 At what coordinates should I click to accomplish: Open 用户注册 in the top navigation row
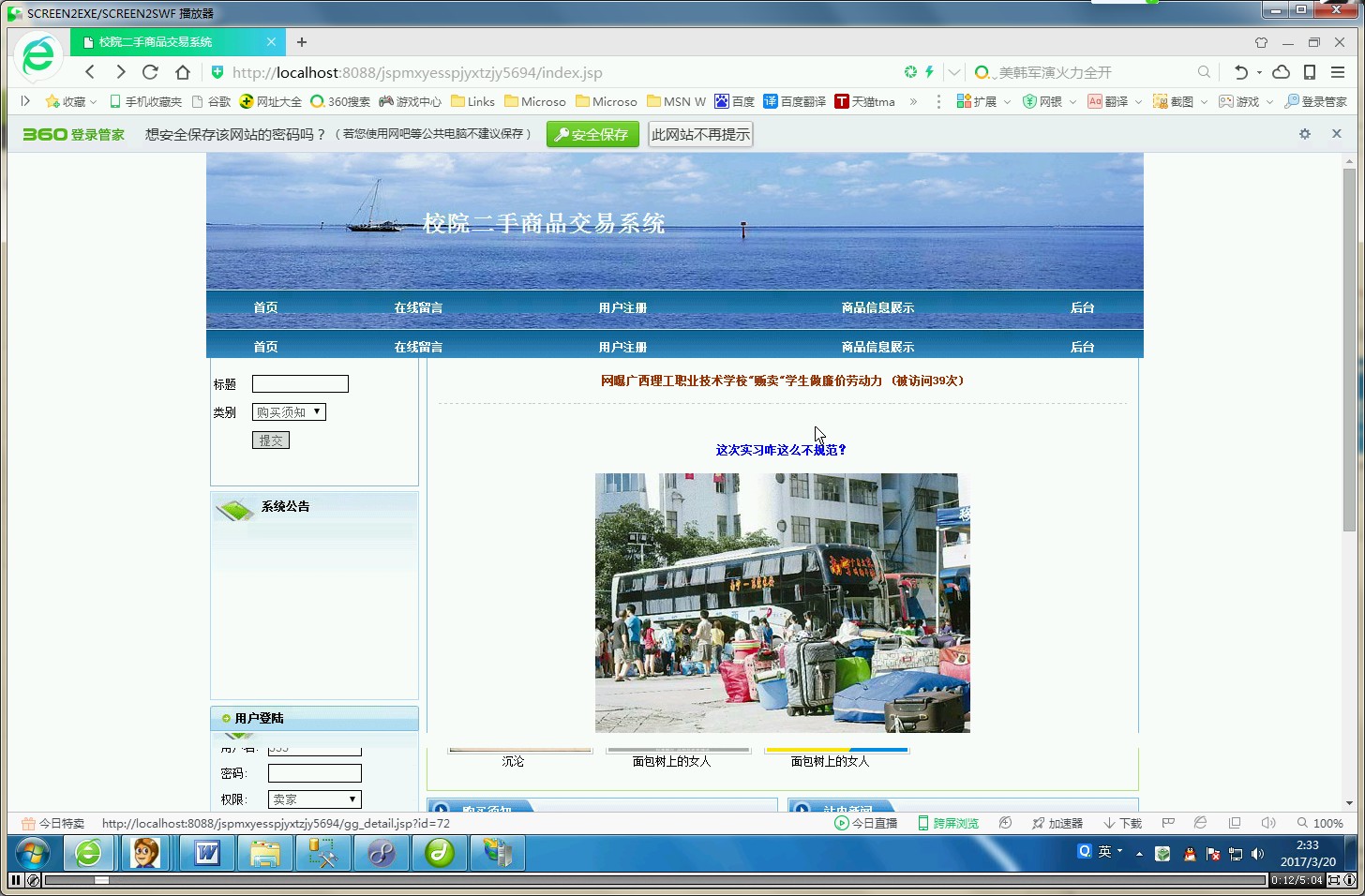[x=622, y=307]
